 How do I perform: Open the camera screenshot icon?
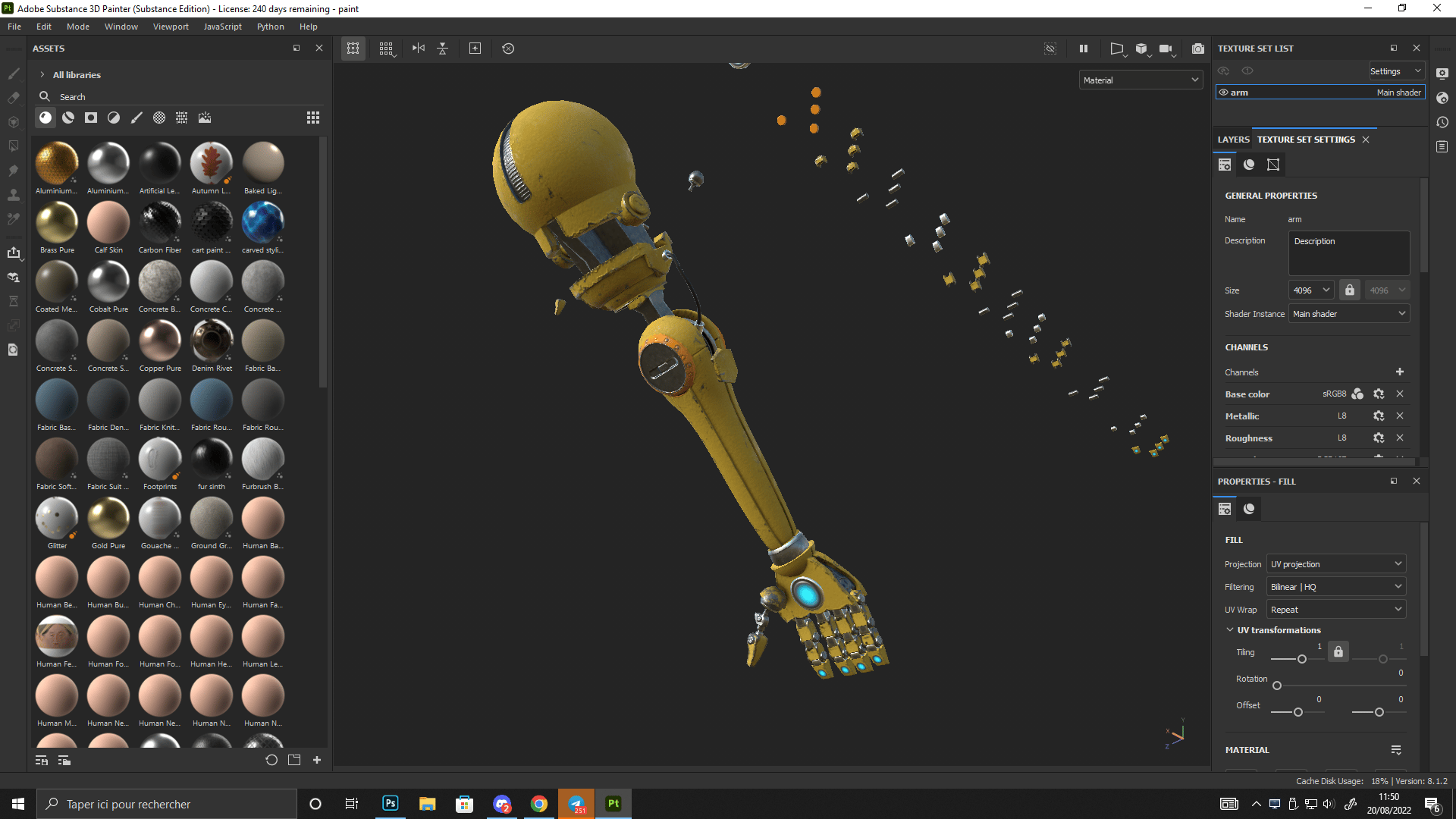coord(1197,49)
